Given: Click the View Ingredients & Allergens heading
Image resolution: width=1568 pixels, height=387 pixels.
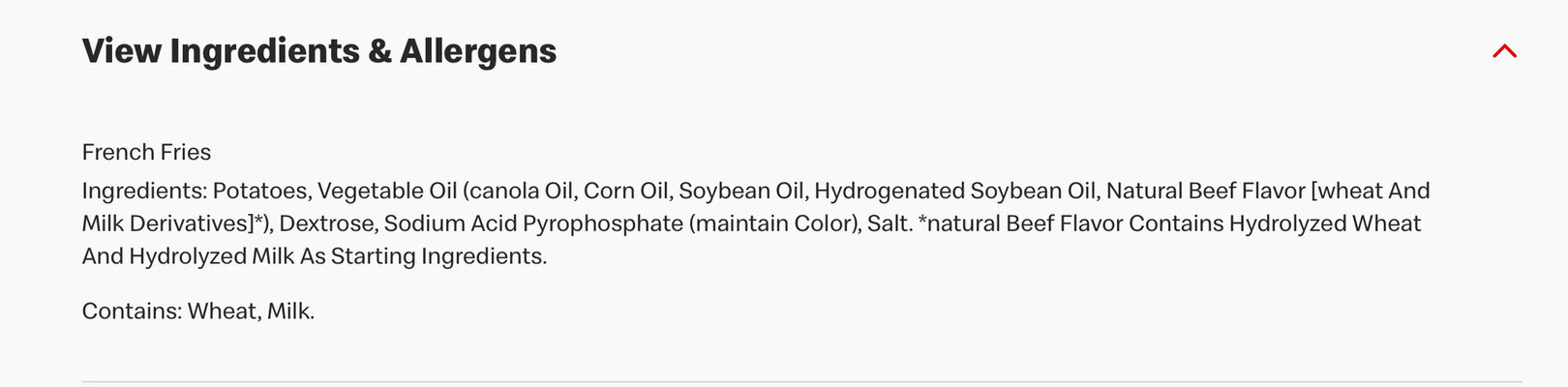Looking at the screenshot, I should (x=319, y=51).
